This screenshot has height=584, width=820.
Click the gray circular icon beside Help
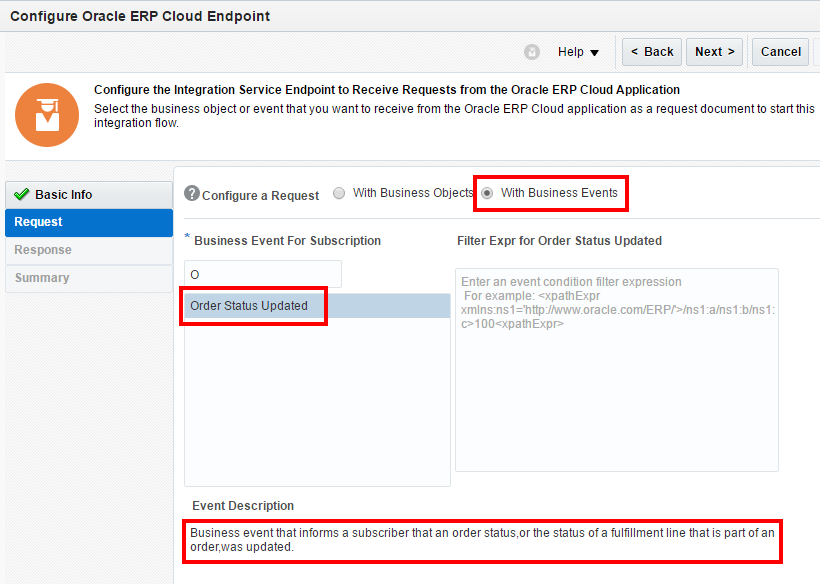click(x=532, y=52)
